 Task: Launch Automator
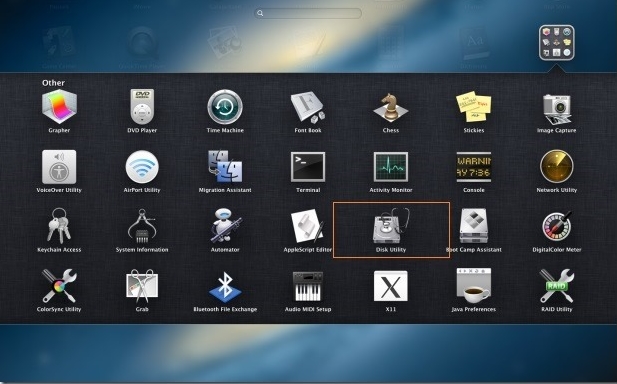(225, 226)
